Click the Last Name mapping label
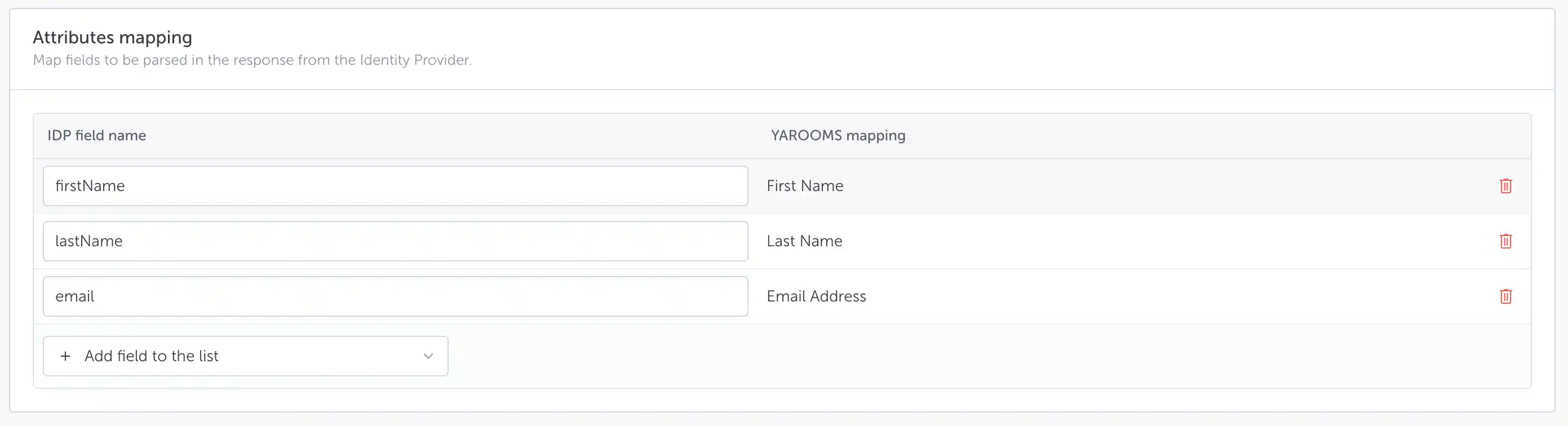1568x426 pixels. pos(804,241)
